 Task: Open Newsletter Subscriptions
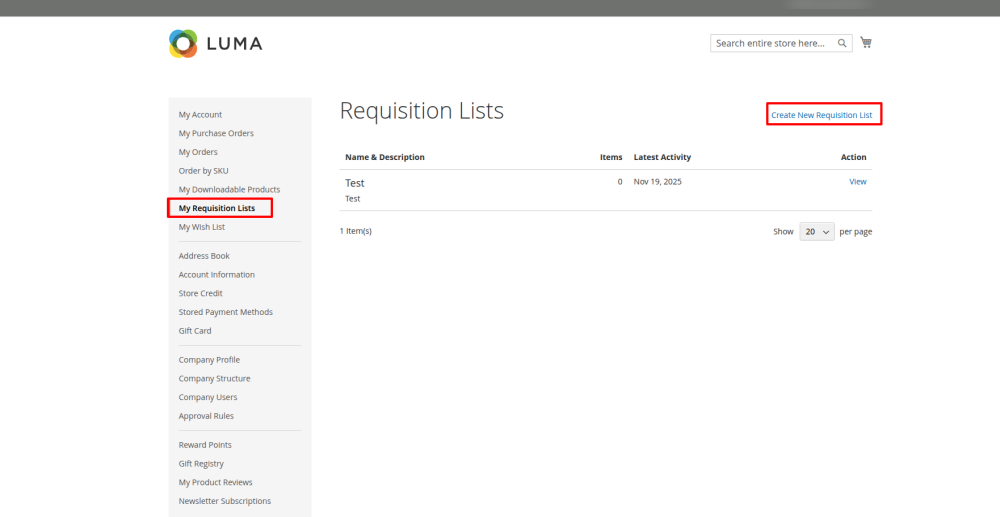[x=224, y=501]
